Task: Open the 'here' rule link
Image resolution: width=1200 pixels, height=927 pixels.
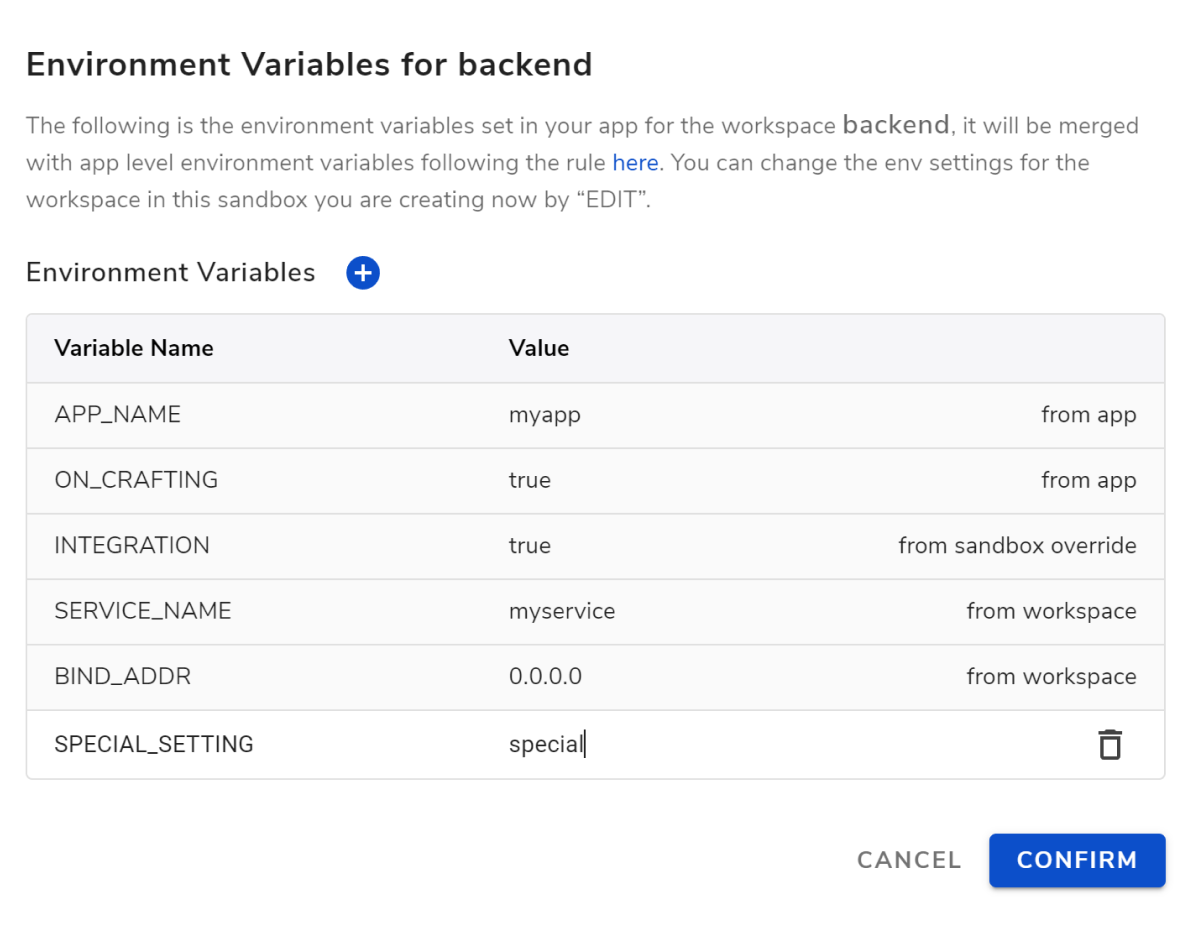Action: coord(635,162)
